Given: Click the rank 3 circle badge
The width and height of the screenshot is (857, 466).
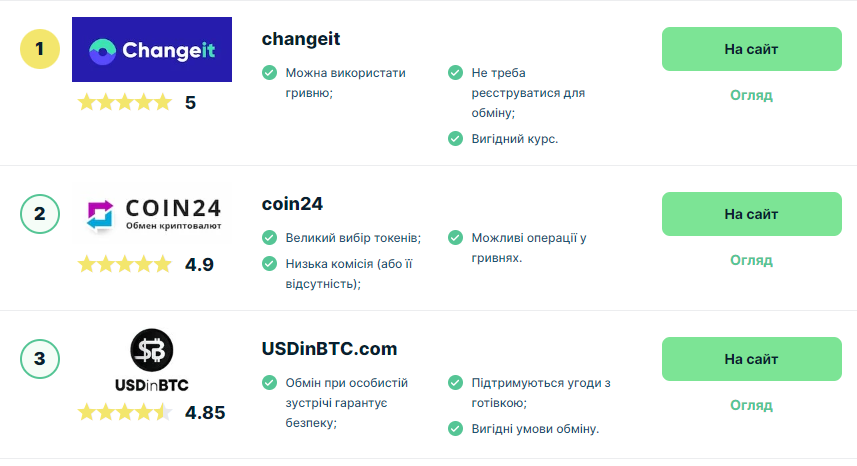Looking at the screenshot, I should pyautogui.click(x=40, y=358).
